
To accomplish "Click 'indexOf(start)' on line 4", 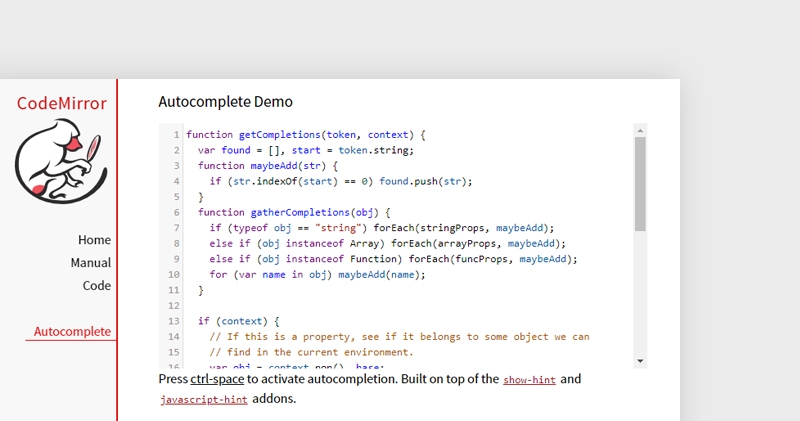I will (297, 181).
